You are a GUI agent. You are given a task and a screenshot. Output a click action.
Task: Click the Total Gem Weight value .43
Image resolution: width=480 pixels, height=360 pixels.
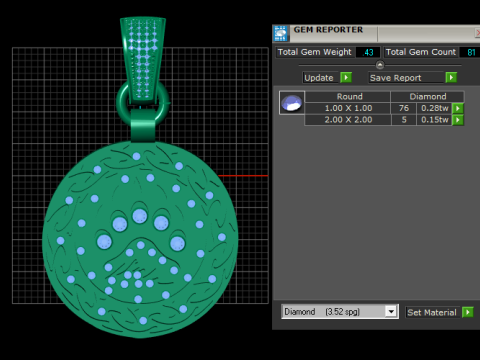[368, 52]
